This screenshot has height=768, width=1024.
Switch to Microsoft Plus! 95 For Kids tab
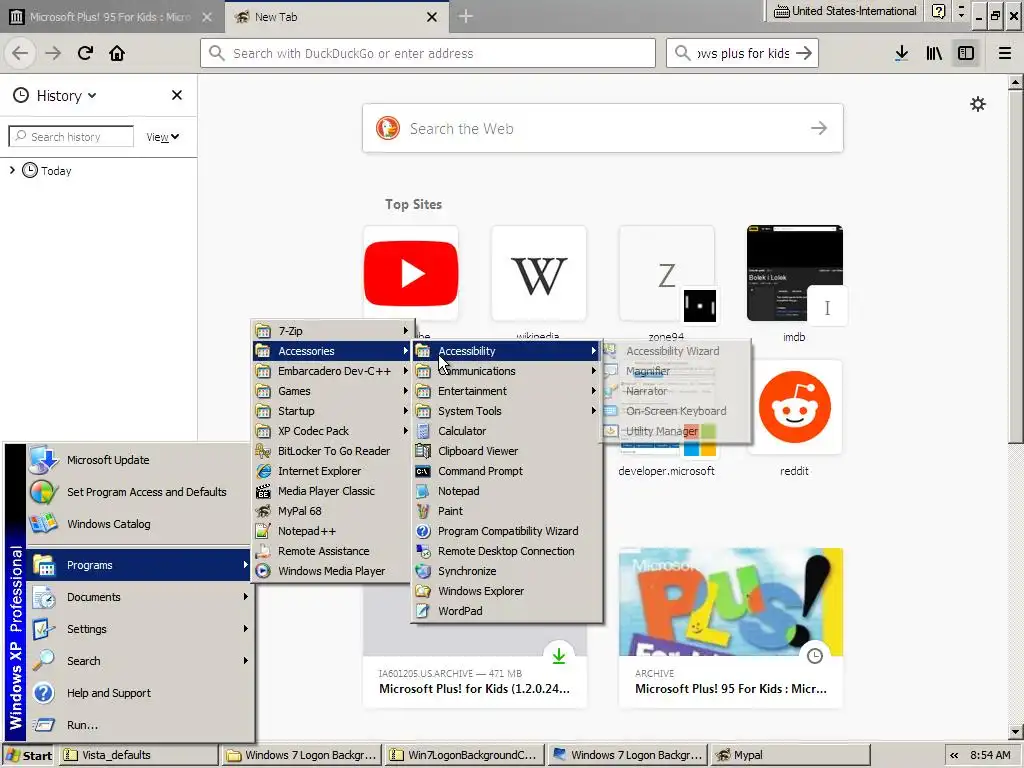(112, 17)
